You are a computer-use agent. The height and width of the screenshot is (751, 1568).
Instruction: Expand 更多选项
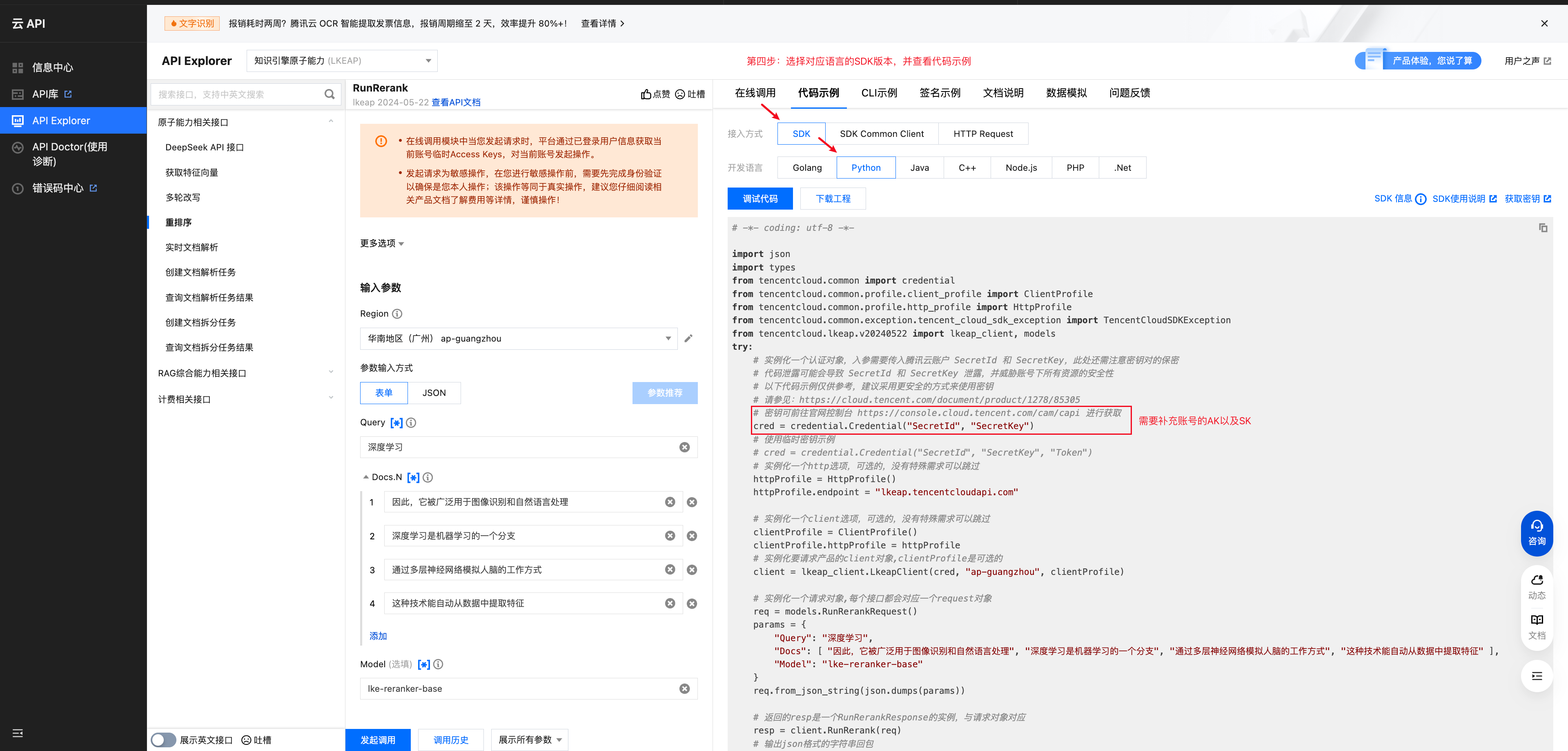click(x=382, y=244)
